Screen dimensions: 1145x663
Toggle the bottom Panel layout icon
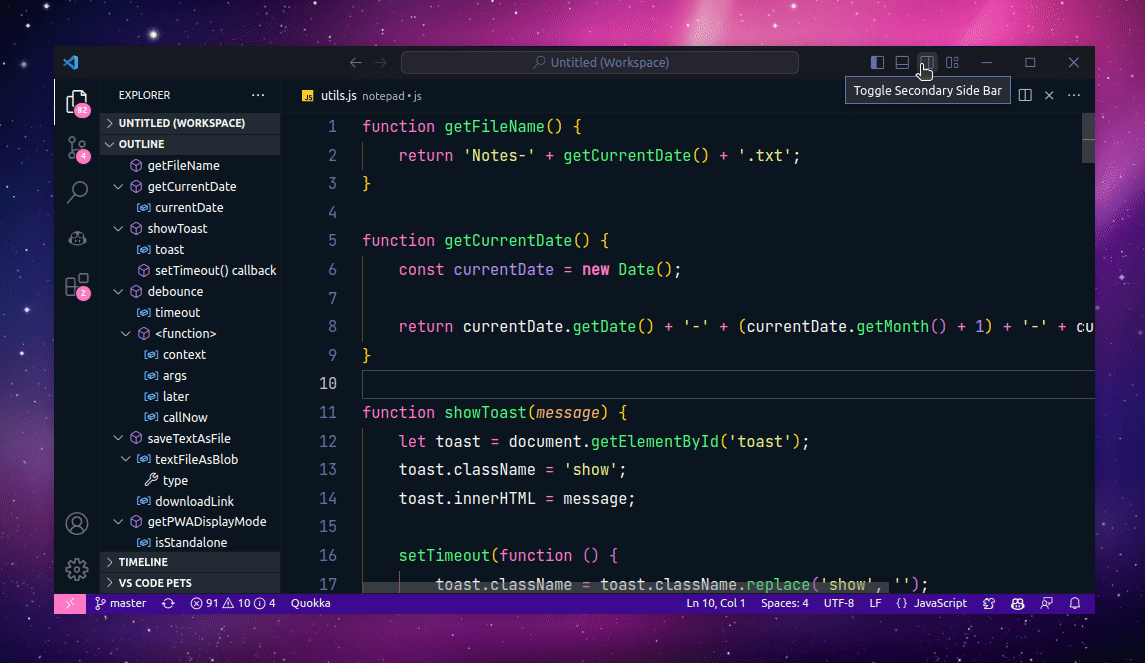903,63
